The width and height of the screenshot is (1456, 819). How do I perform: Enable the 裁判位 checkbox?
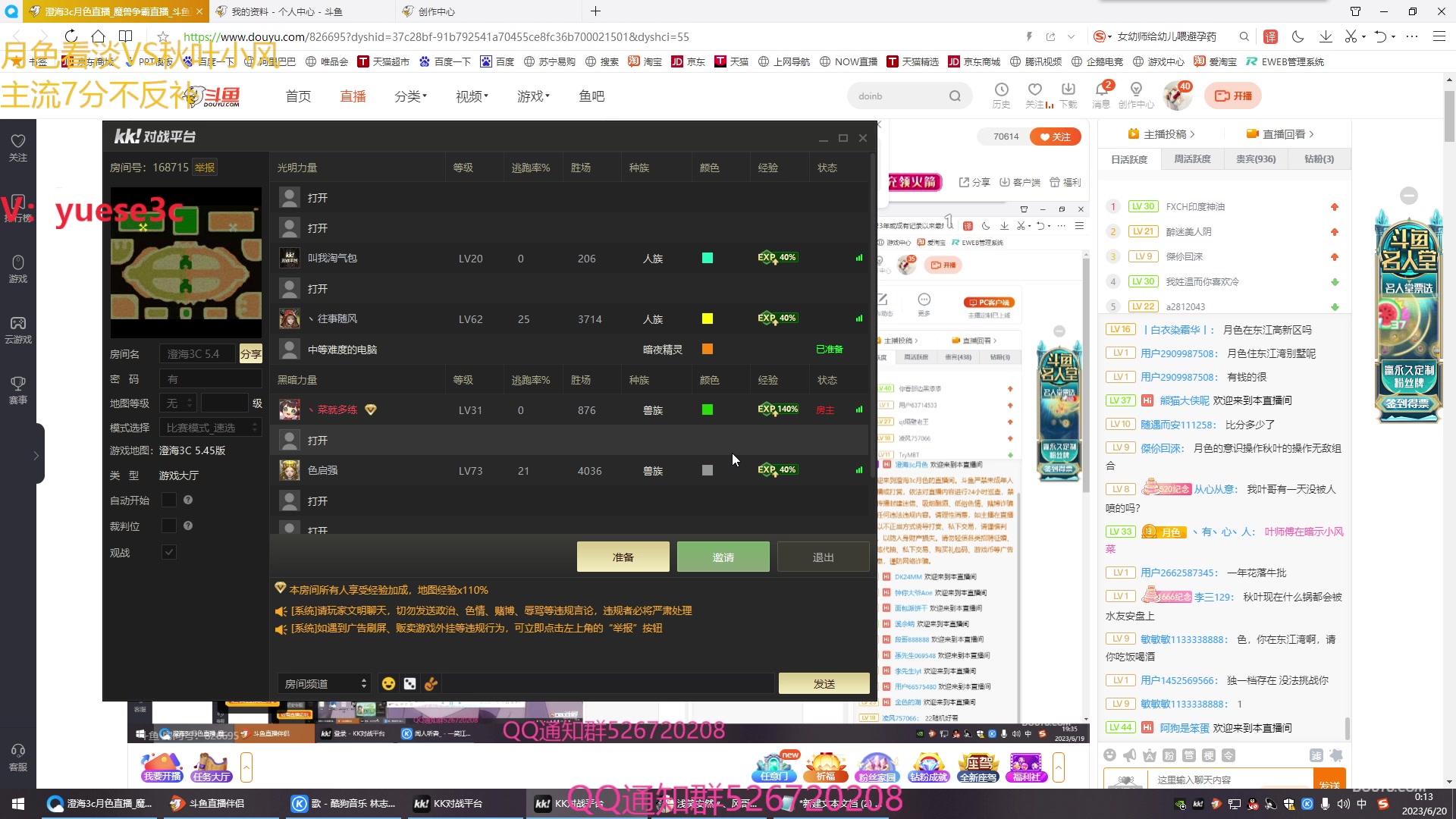[169, 526]
